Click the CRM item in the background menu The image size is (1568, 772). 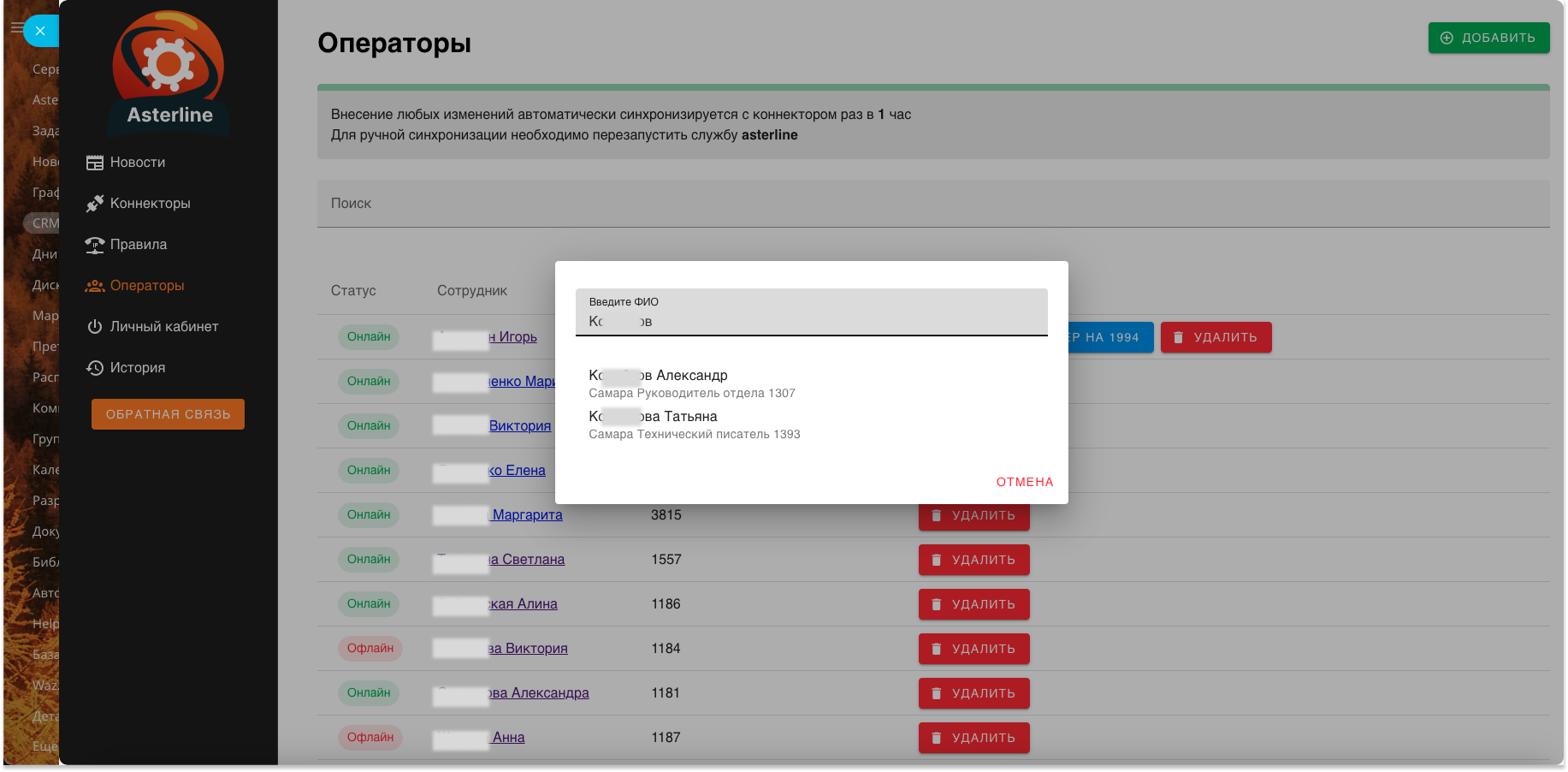[43, 223]
